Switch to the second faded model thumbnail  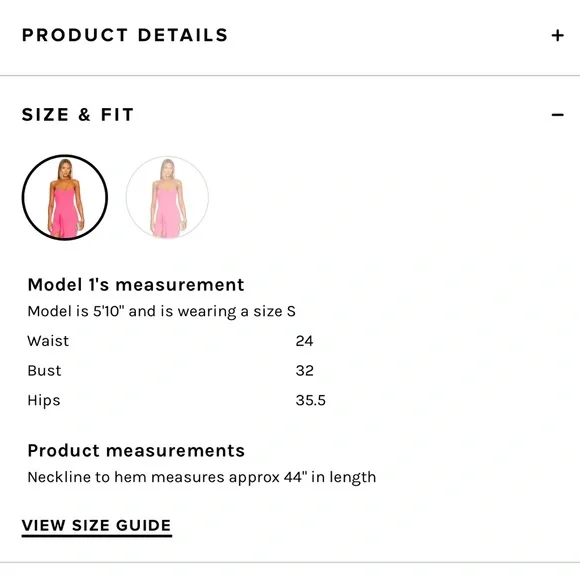click(167, 197)
